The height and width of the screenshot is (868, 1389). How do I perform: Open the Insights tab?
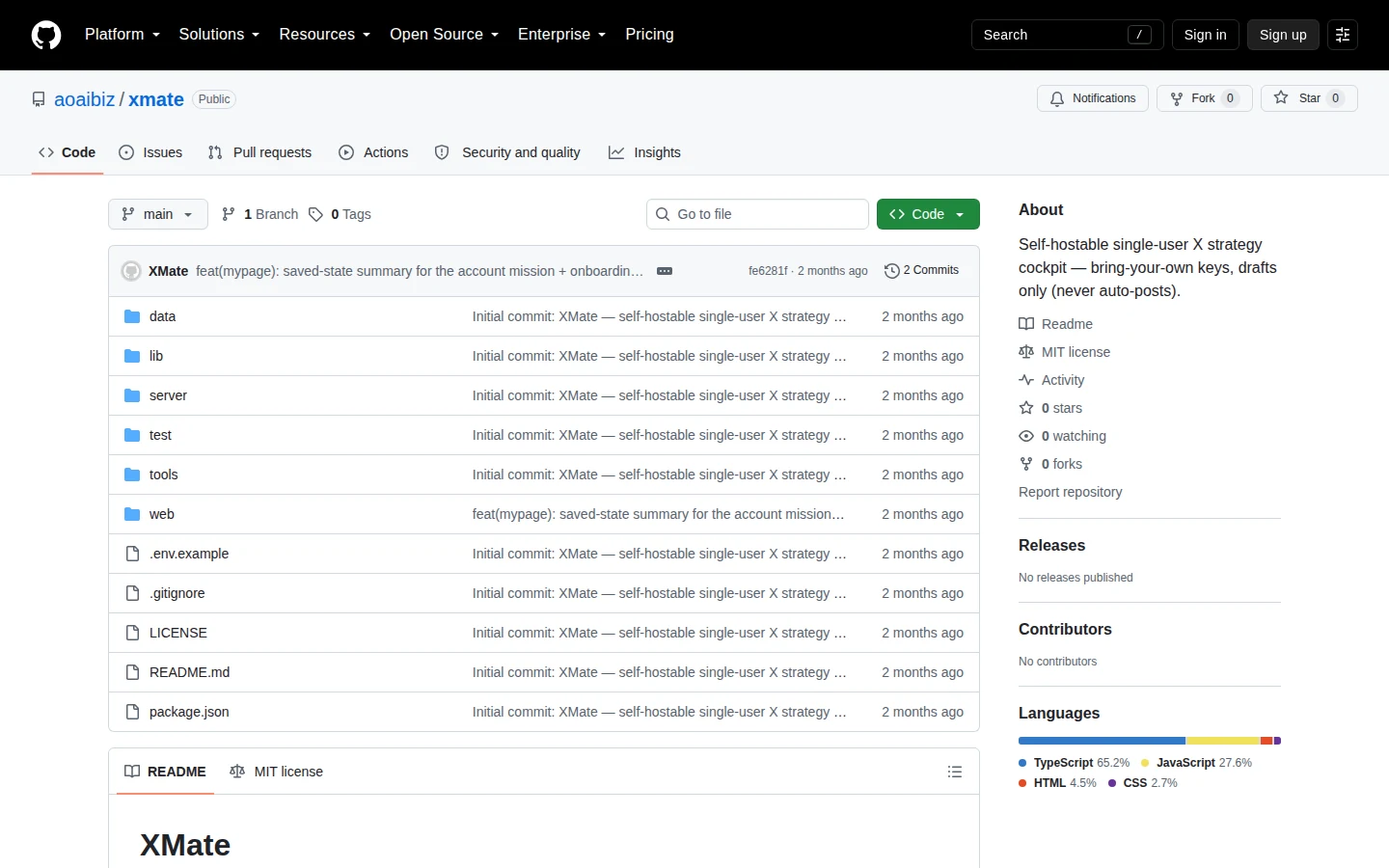644,152
